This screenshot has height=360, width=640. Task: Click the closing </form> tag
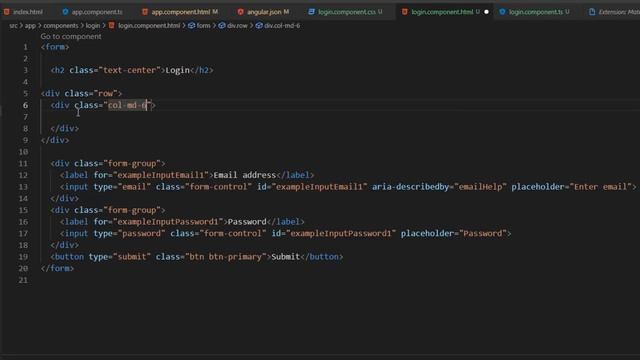point(58,269)
